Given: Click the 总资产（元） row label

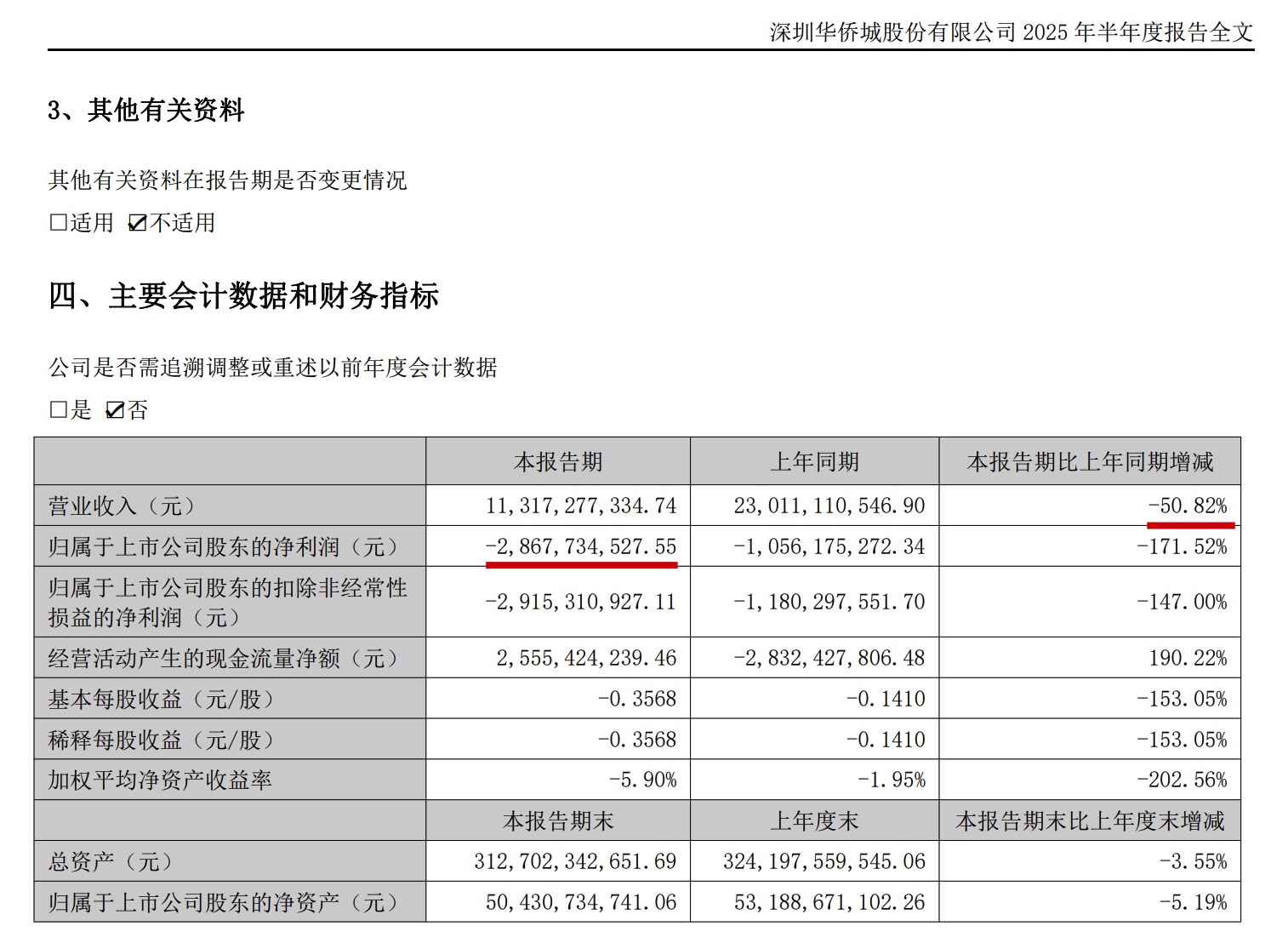Looking at the screenshot, I should tap(111, 862).
